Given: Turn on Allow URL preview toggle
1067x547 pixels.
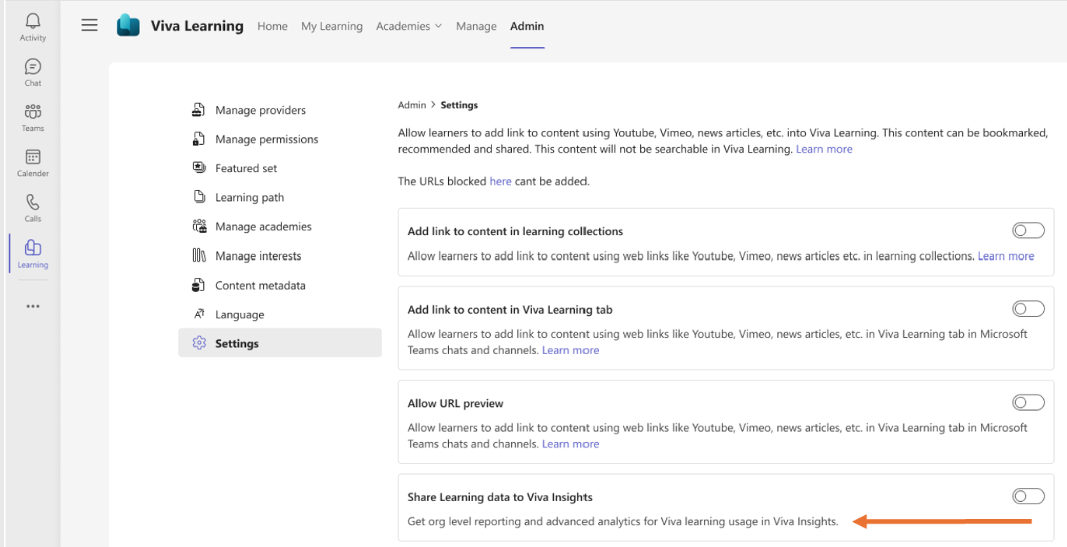Looking at the screenshot, I should [1028, 403].
